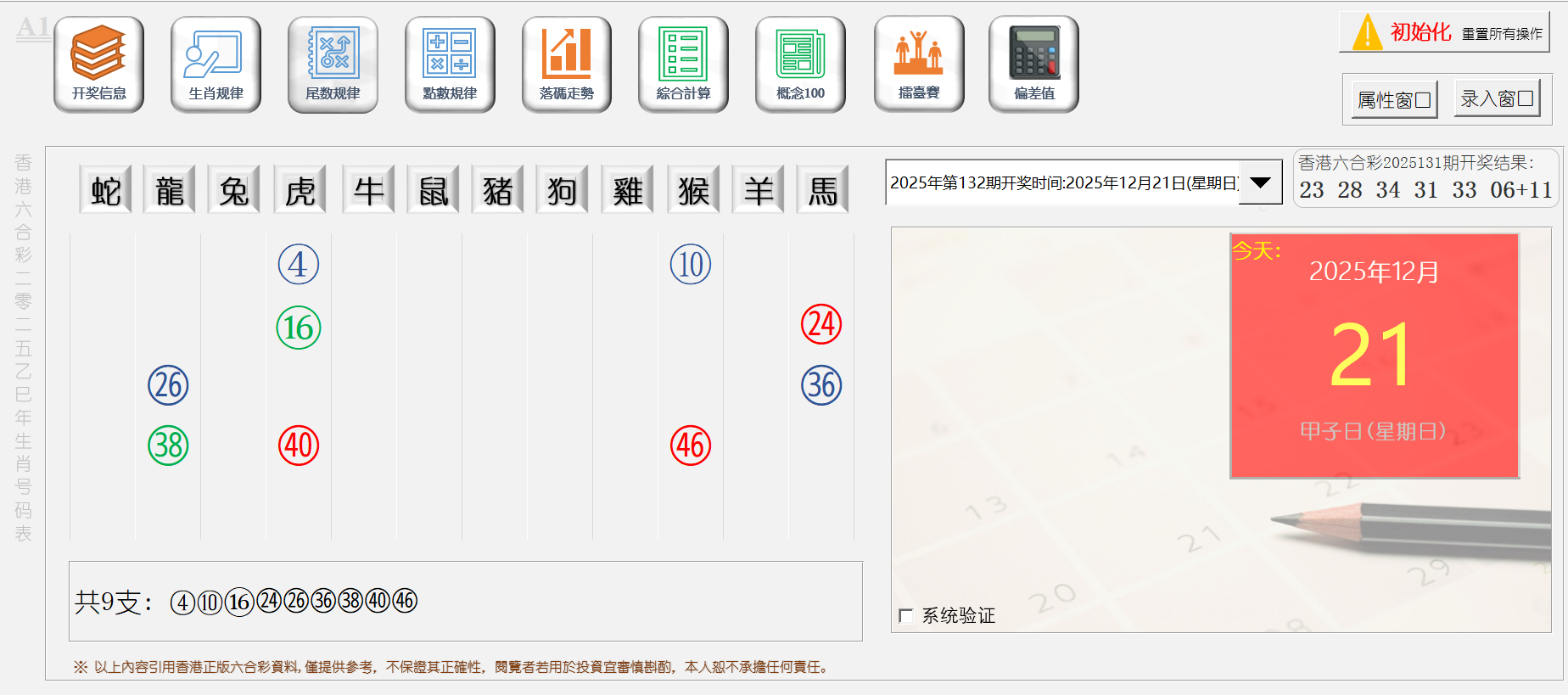Click the 綜合計算 calculation icon
Image resolution: width=1568 pixels, height=695 pixels.
(x=683, y=64)
